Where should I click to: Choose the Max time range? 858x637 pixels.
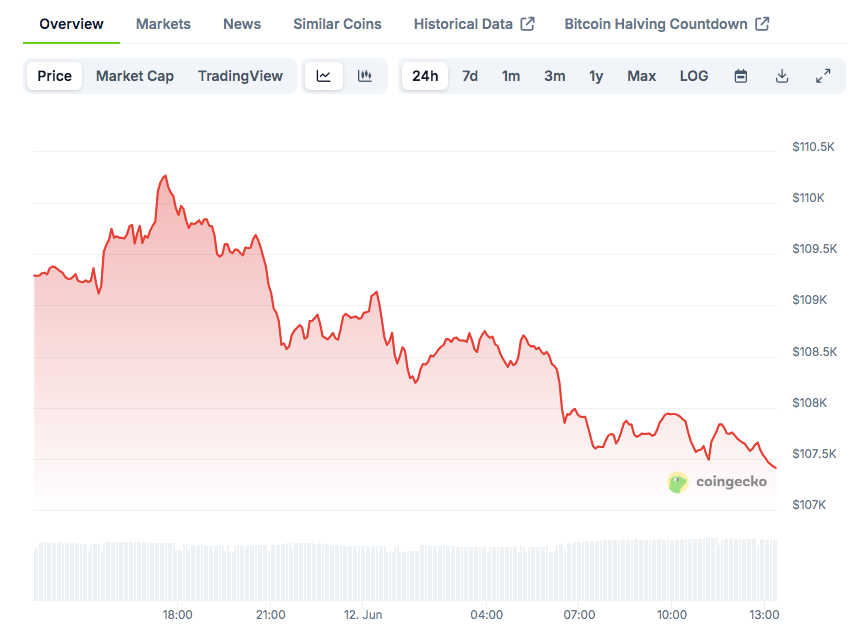point(642,76)
